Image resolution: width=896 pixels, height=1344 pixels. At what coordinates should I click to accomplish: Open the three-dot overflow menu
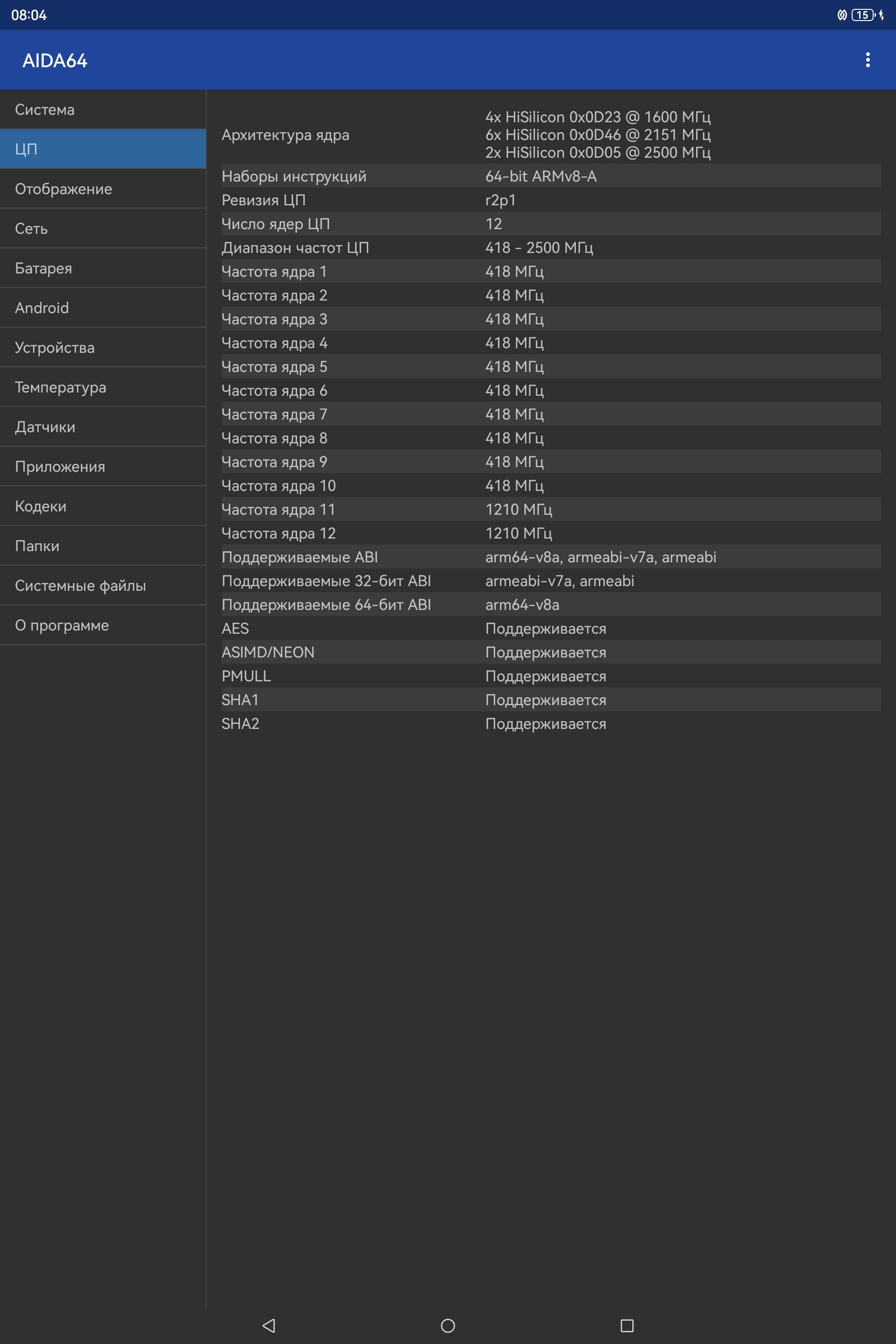tap(868, 60)
